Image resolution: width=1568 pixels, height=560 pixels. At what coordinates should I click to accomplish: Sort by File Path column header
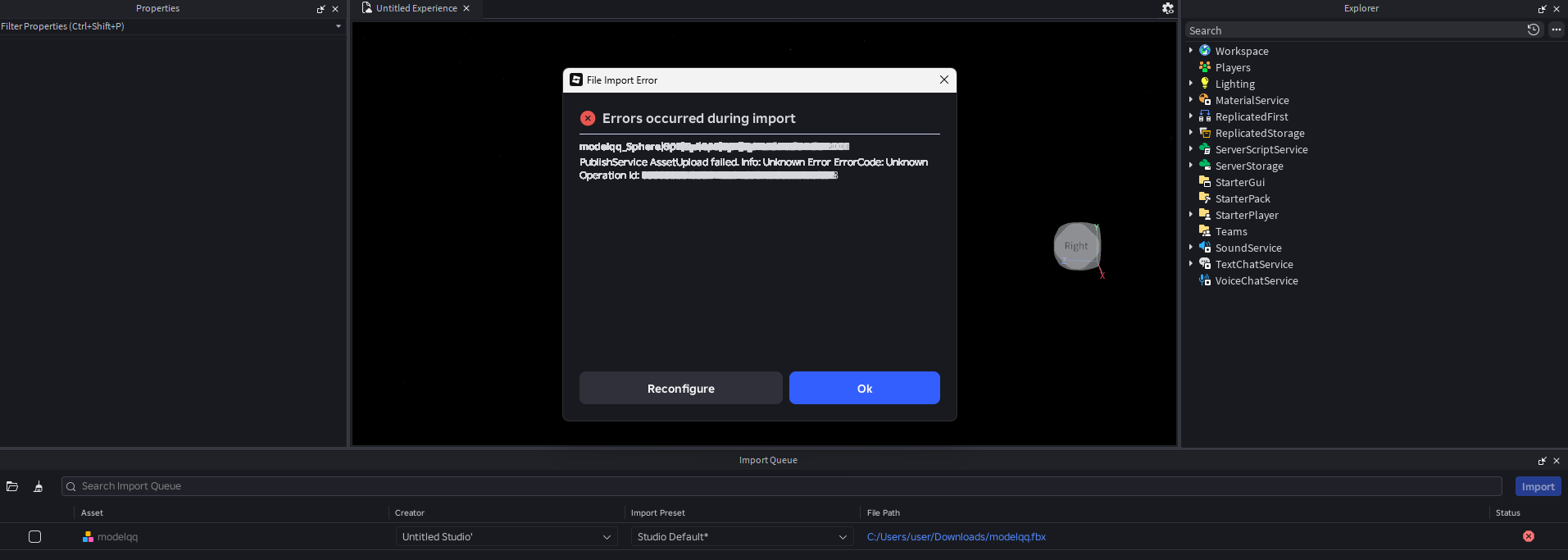(884, 513)
